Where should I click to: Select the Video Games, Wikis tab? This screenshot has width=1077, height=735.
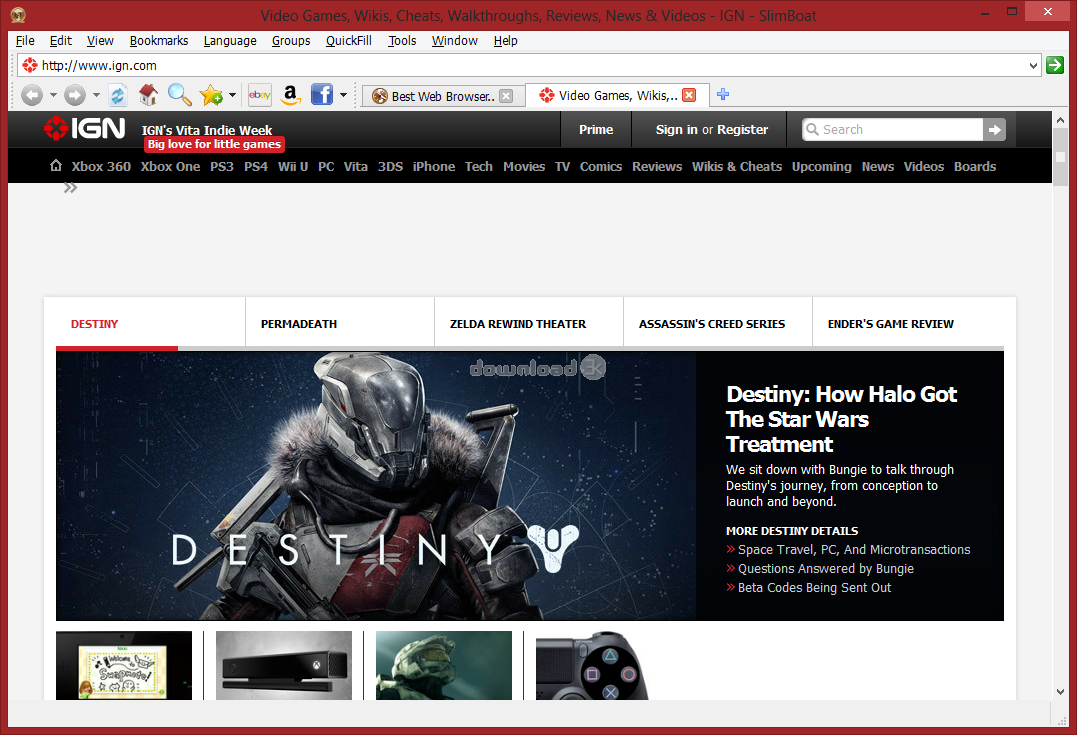[617, 95]
